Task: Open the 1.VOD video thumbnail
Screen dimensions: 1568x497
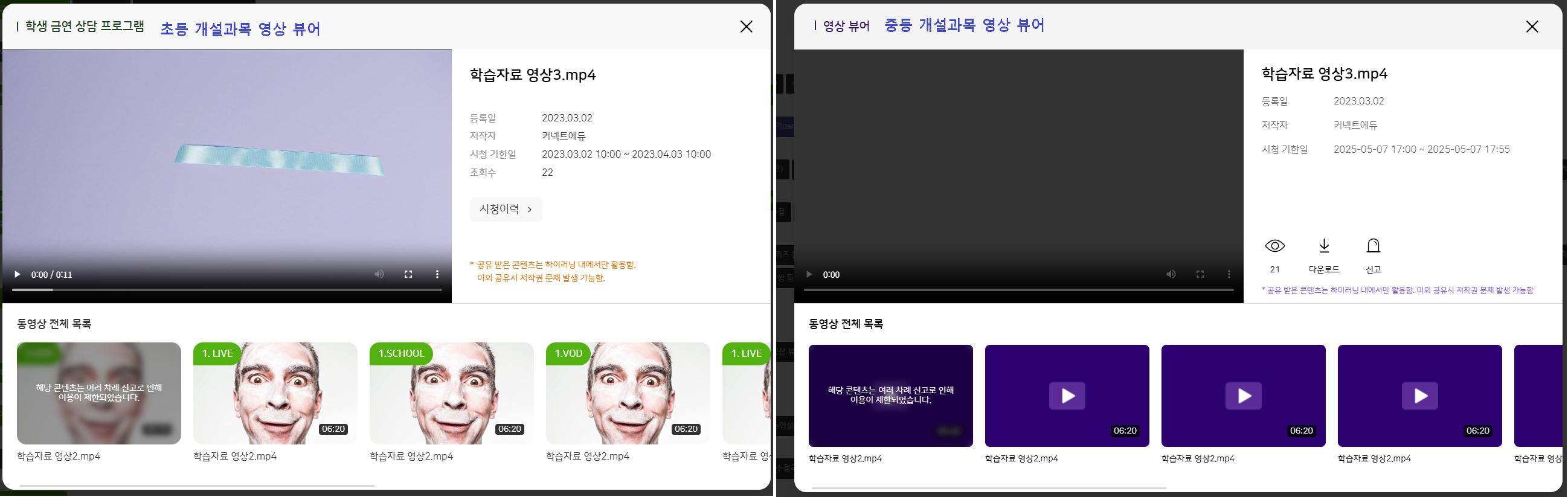Action: point(628,393)
